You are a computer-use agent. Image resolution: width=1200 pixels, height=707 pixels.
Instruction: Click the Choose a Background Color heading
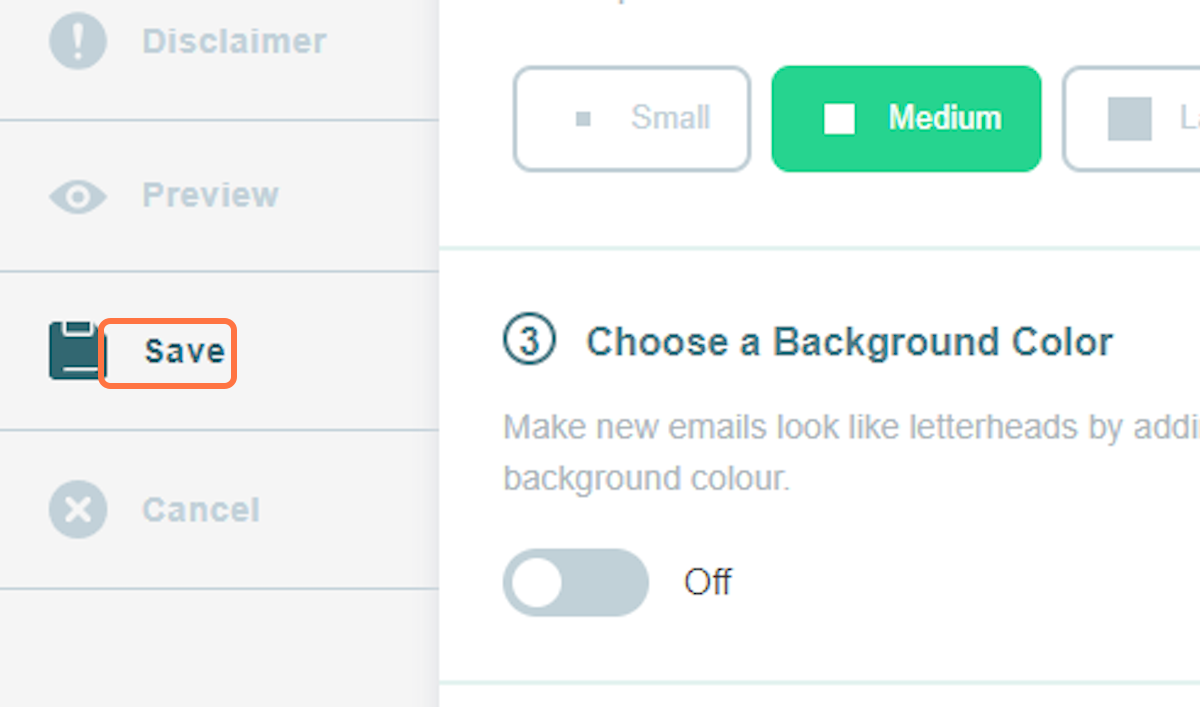tap(849, 342)
